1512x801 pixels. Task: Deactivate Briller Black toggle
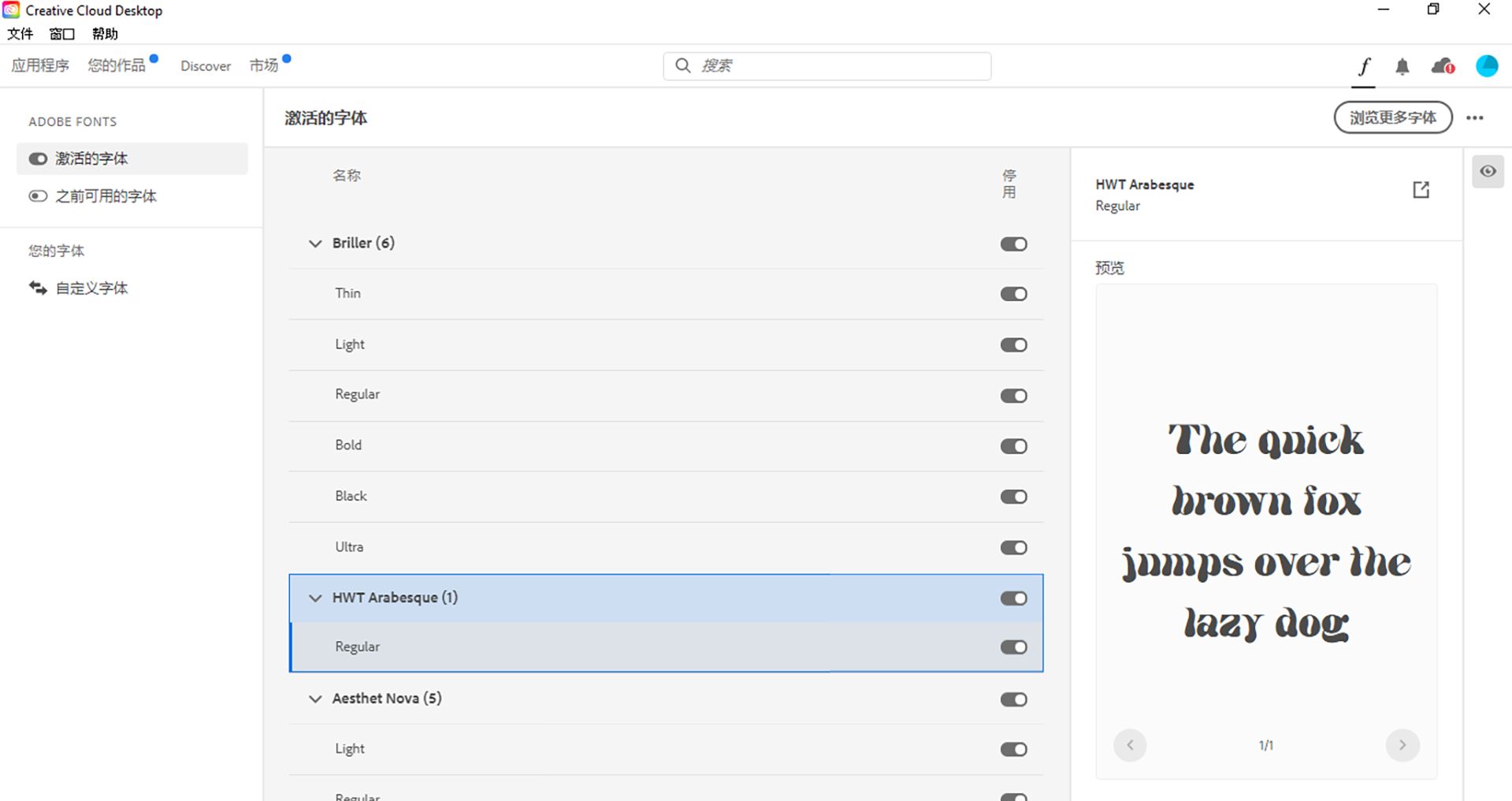(1014, 497)
